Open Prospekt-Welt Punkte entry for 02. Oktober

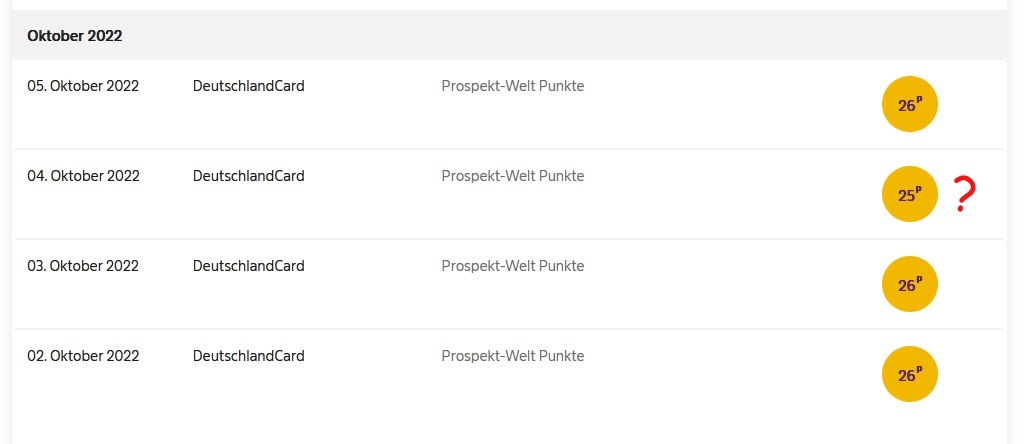pos(513,355)
